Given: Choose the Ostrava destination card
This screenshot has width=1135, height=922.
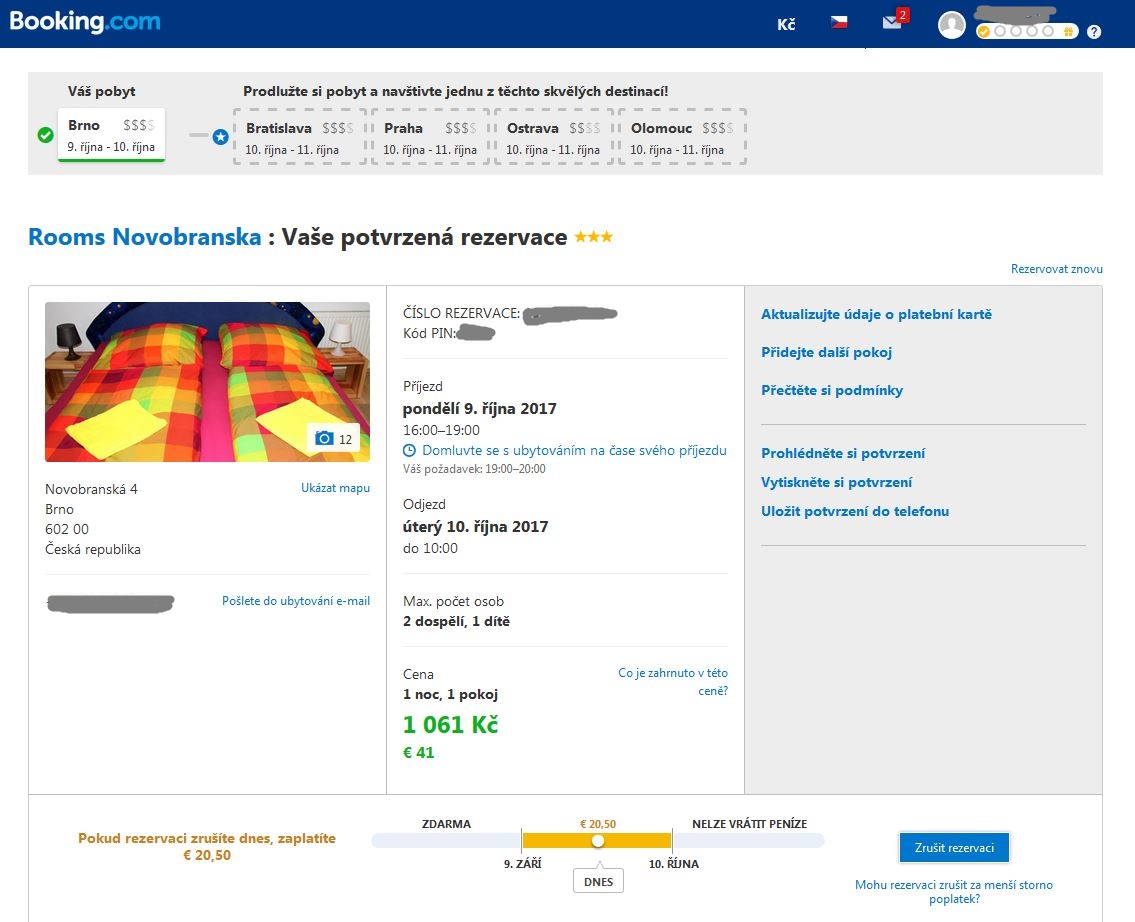Looking at the screenshot, I should coord(553,137).
